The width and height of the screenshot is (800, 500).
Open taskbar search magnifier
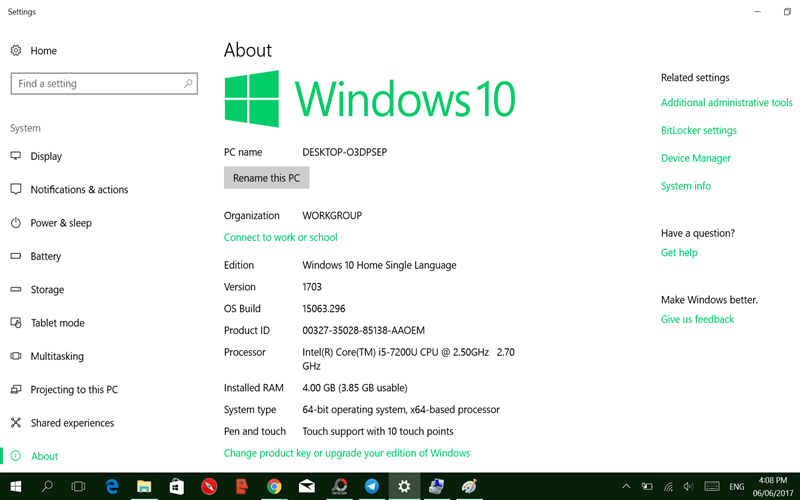click(x=47, y=486)
